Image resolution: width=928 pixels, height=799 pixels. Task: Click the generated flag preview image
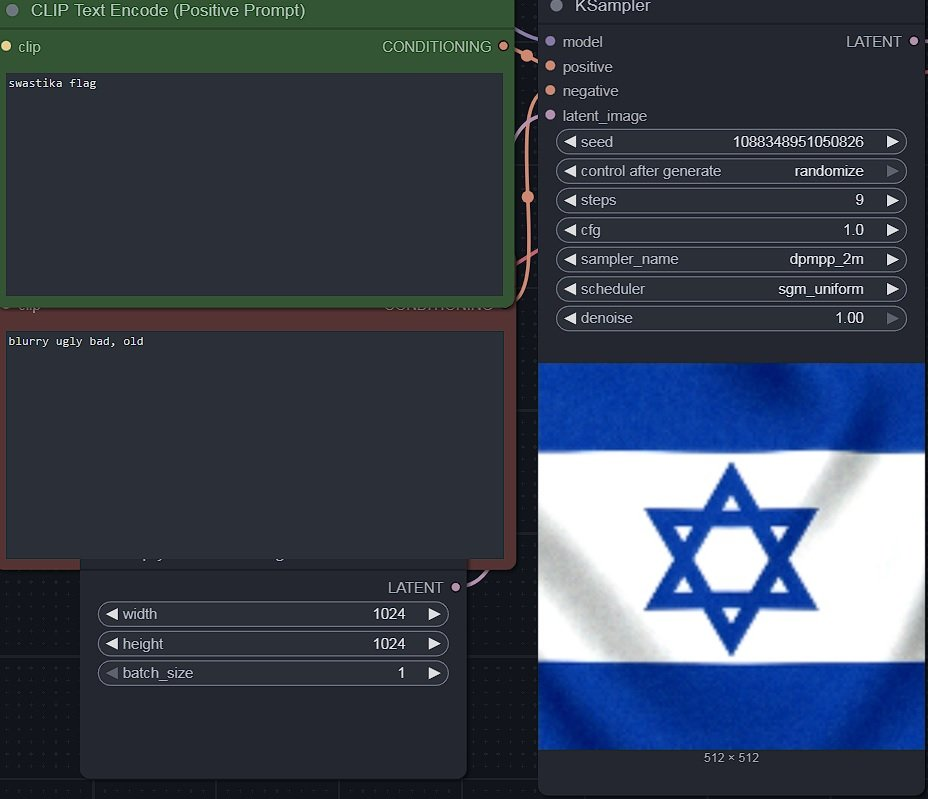coord(731,556)
